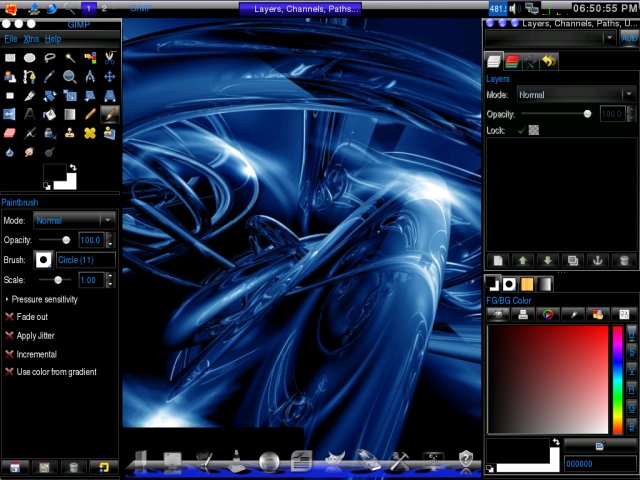Select the Eraser tool

(x=10, y=133)
